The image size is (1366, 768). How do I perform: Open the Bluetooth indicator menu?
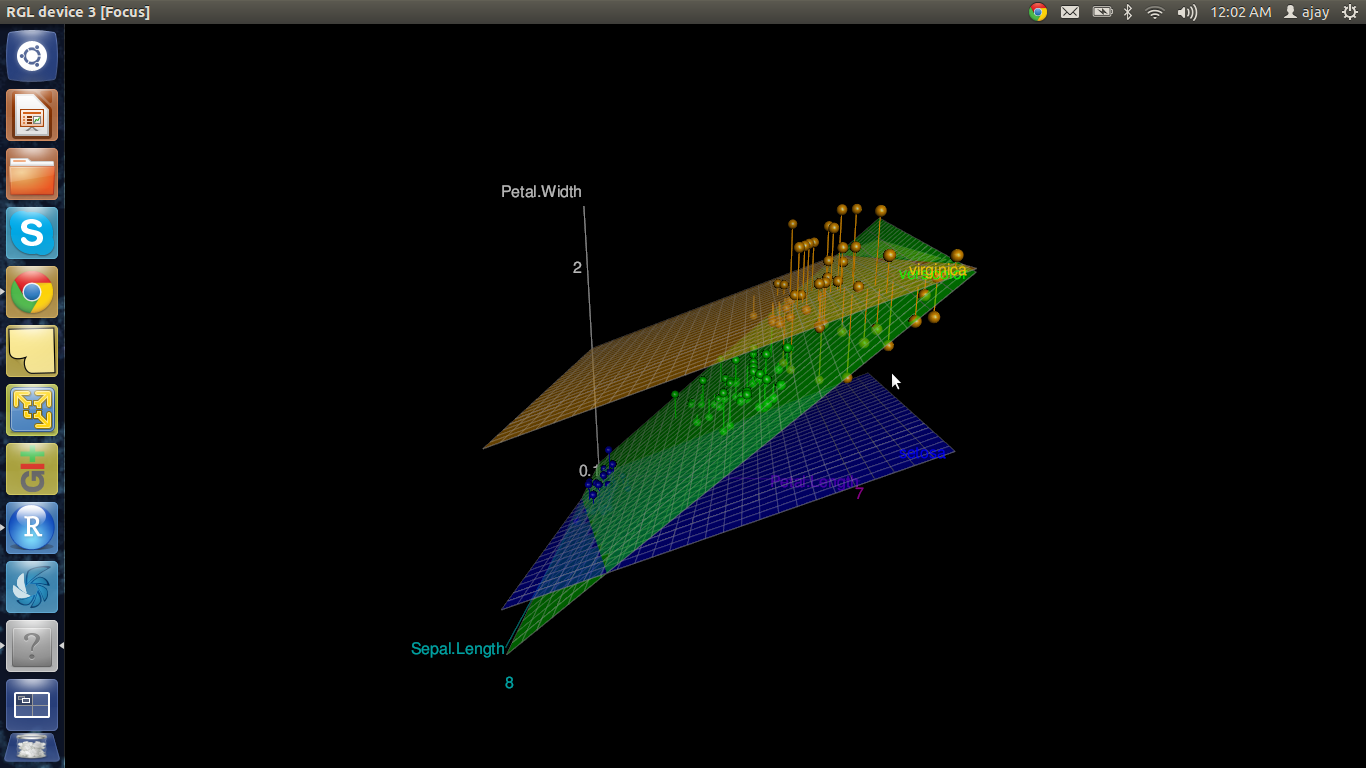click(1128, 12)
